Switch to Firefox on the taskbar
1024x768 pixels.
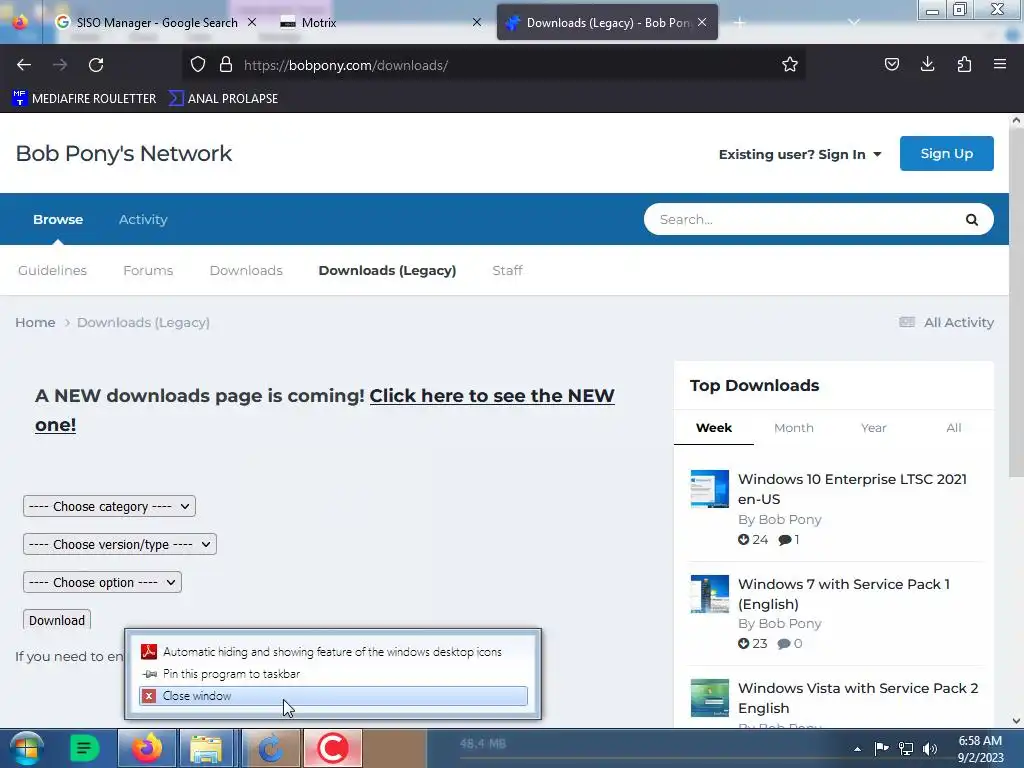[x=147, y=748]
